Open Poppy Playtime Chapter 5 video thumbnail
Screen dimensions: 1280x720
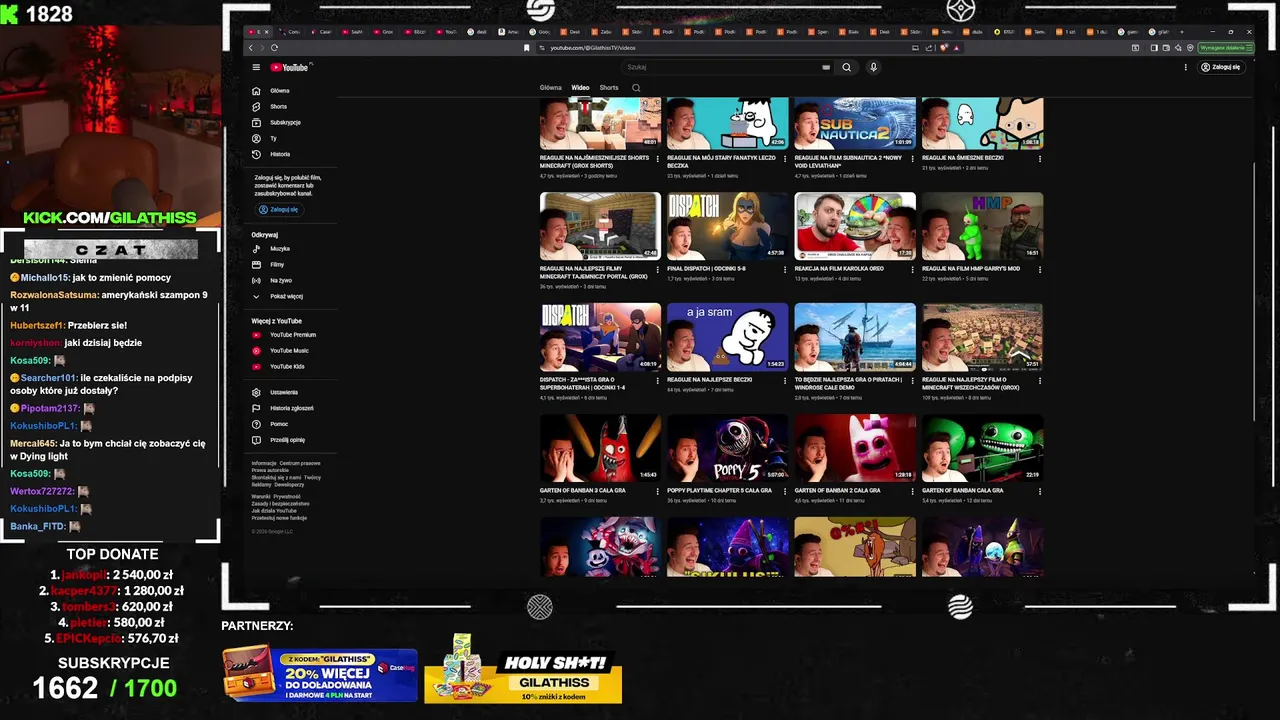(x=728, y=448)
